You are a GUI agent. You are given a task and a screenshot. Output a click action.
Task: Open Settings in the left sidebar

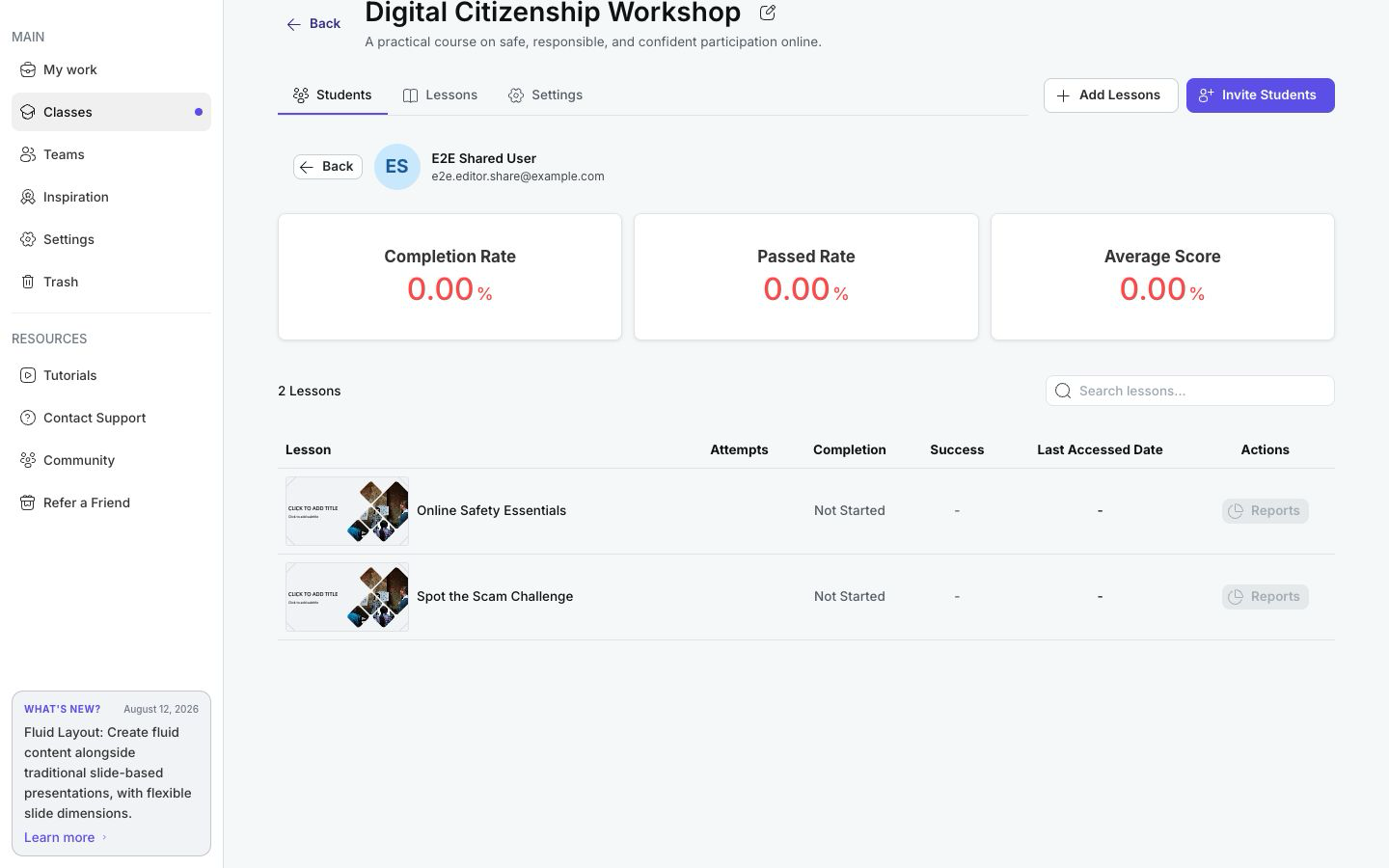111,239
